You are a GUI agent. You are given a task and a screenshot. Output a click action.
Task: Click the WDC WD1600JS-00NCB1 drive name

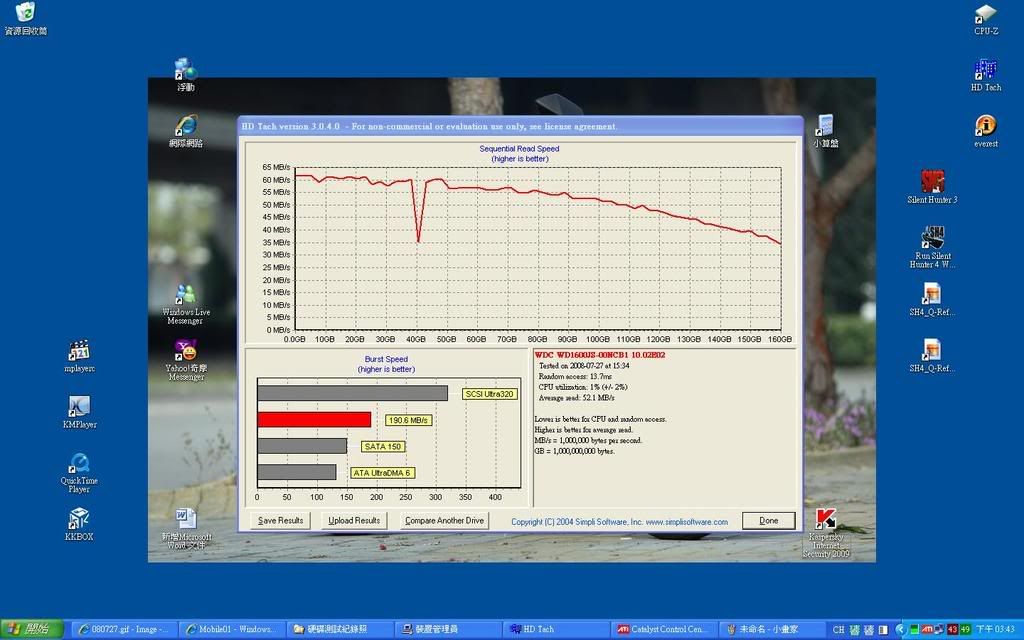(x=600, y=355)
